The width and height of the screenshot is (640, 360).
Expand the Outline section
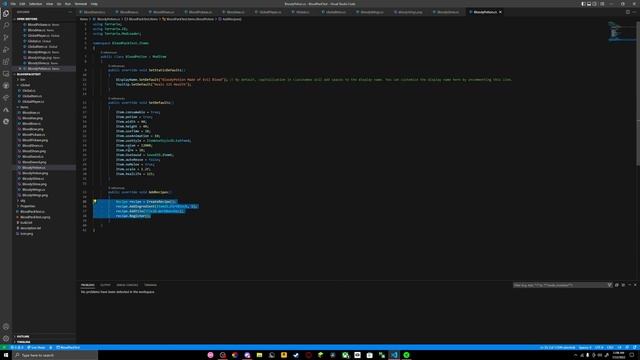44,336
